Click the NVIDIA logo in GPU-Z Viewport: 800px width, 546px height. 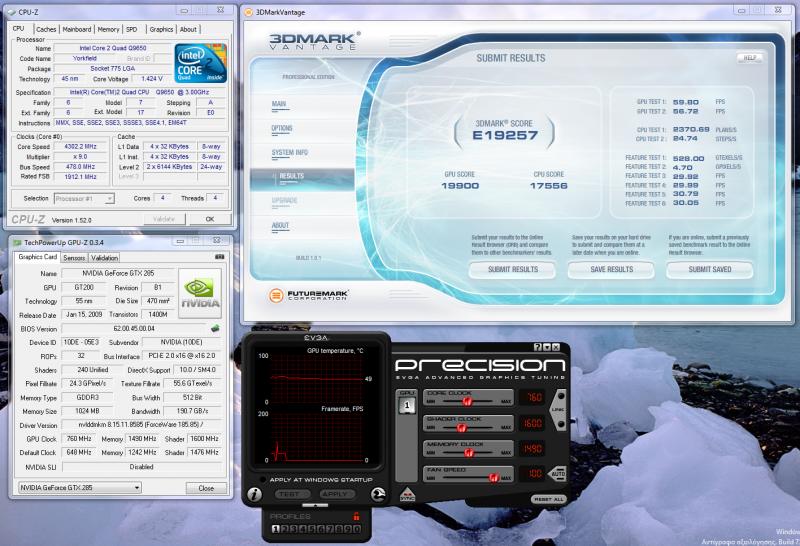point(200,294)
